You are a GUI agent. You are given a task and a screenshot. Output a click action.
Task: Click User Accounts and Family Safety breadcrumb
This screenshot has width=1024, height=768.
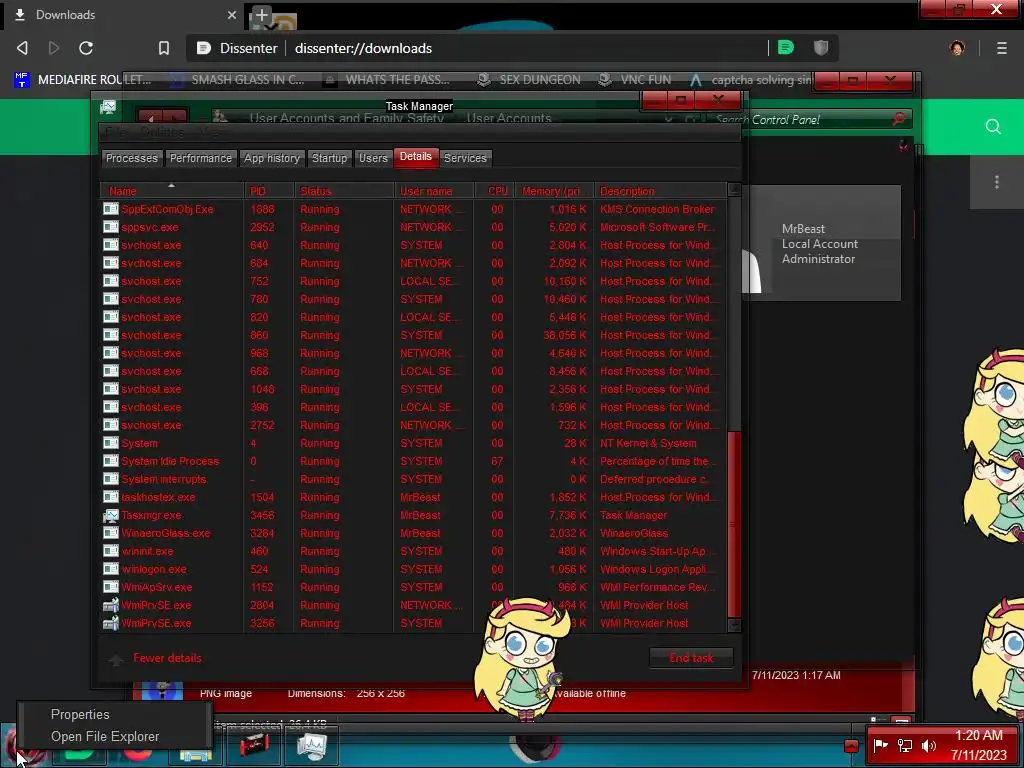pos(346,118)
